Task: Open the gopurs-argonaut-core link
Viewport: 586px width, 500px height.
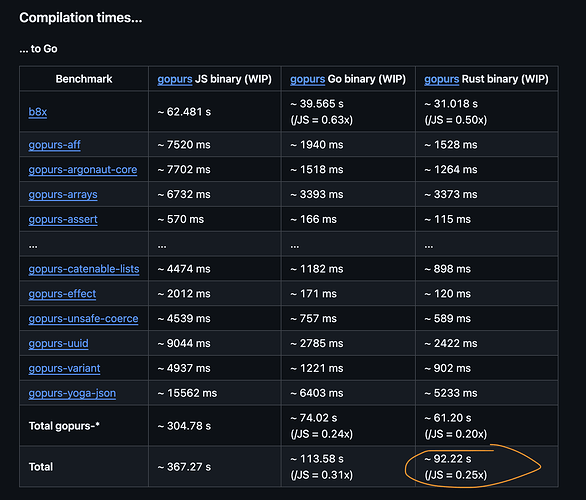Action: click(83, 170)
